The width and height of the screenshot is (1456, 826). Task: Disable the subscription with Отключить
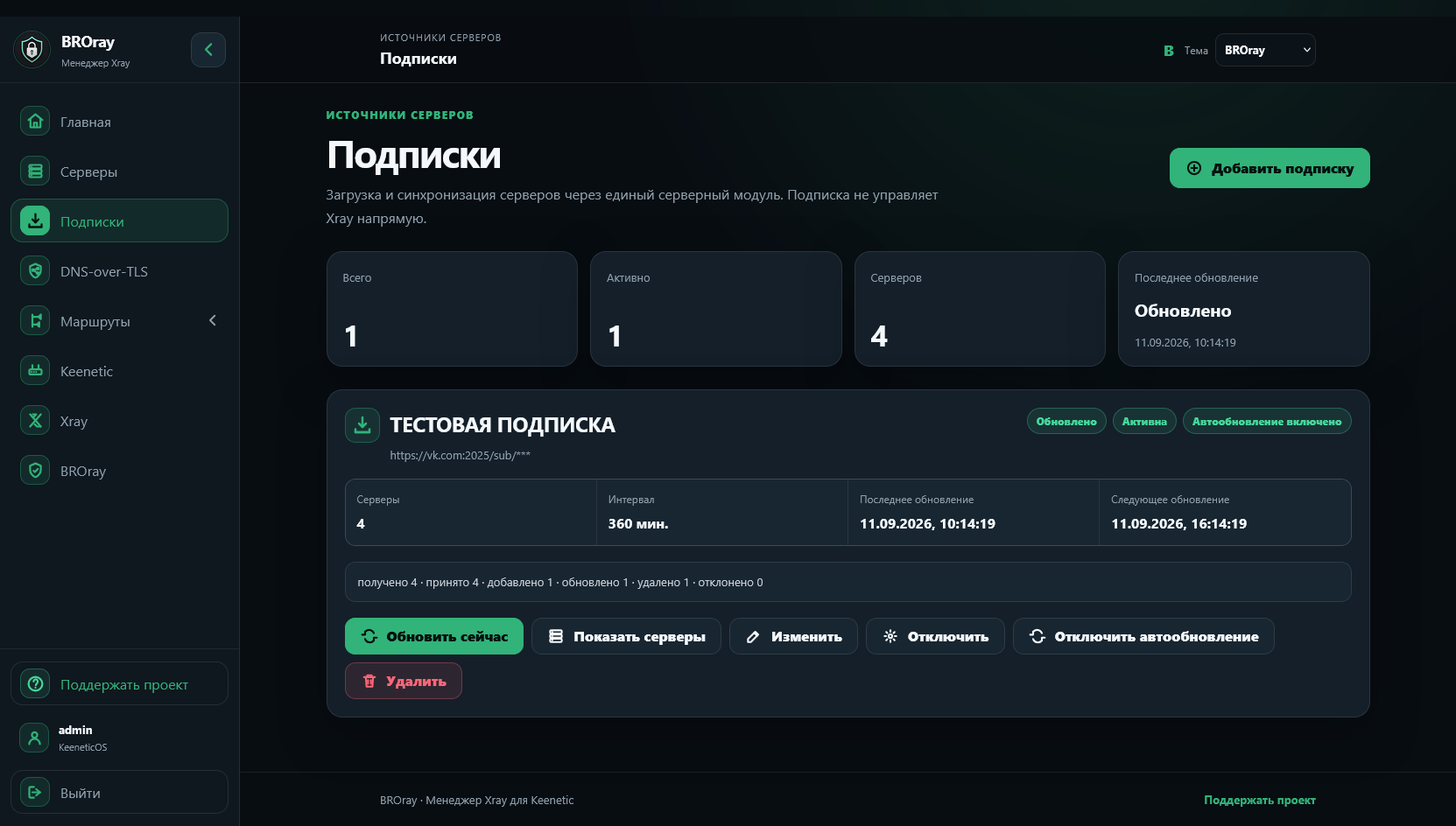(x=935, y=636)
